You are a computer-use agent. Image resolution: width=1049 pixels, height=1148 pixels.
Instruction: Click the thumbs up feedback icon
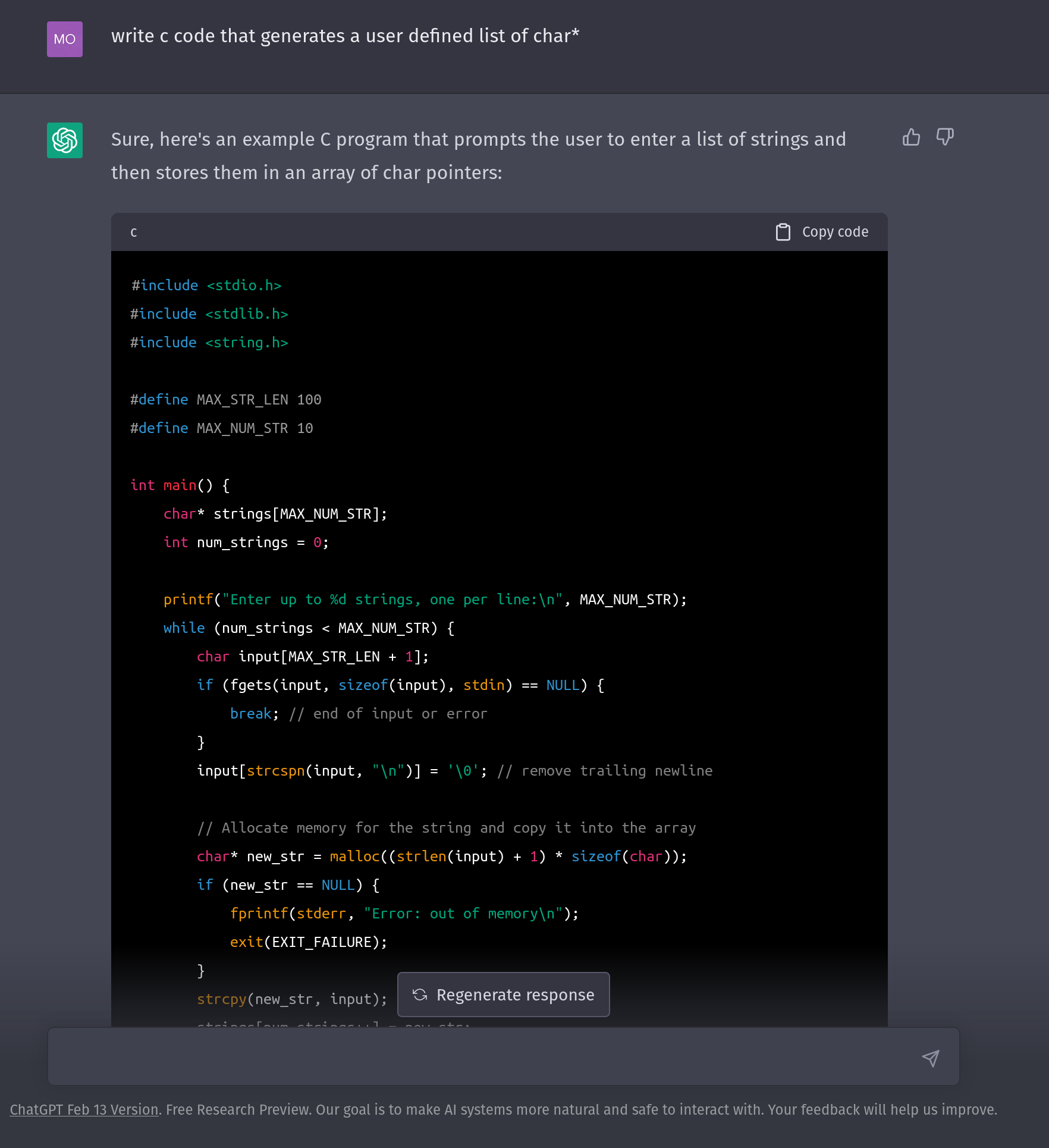tap(911, 137)
